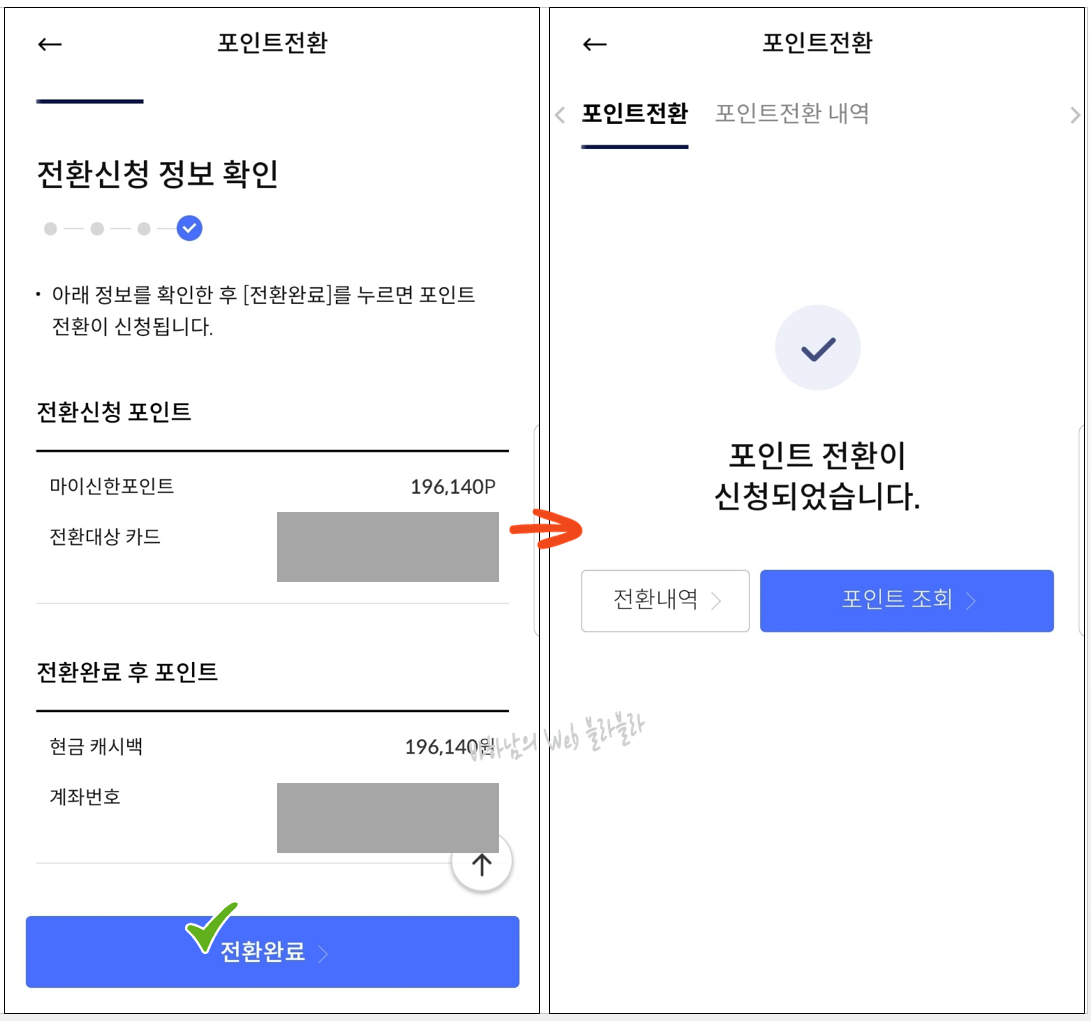This screenshot has height=1021, width=1091.
Task: Switch to the 포인트전환 내역 tab
Action: 790,114
